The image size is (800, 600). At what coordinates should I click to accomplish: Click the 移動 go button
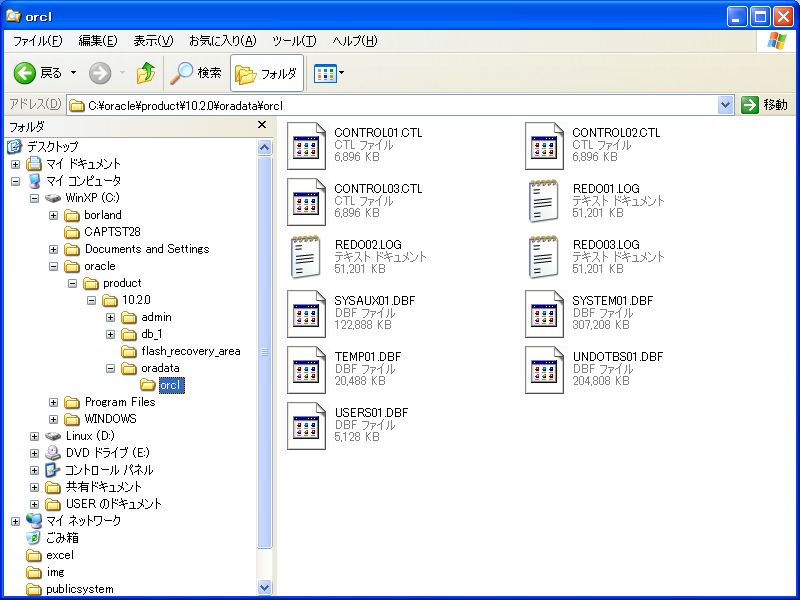coord(764,105)
